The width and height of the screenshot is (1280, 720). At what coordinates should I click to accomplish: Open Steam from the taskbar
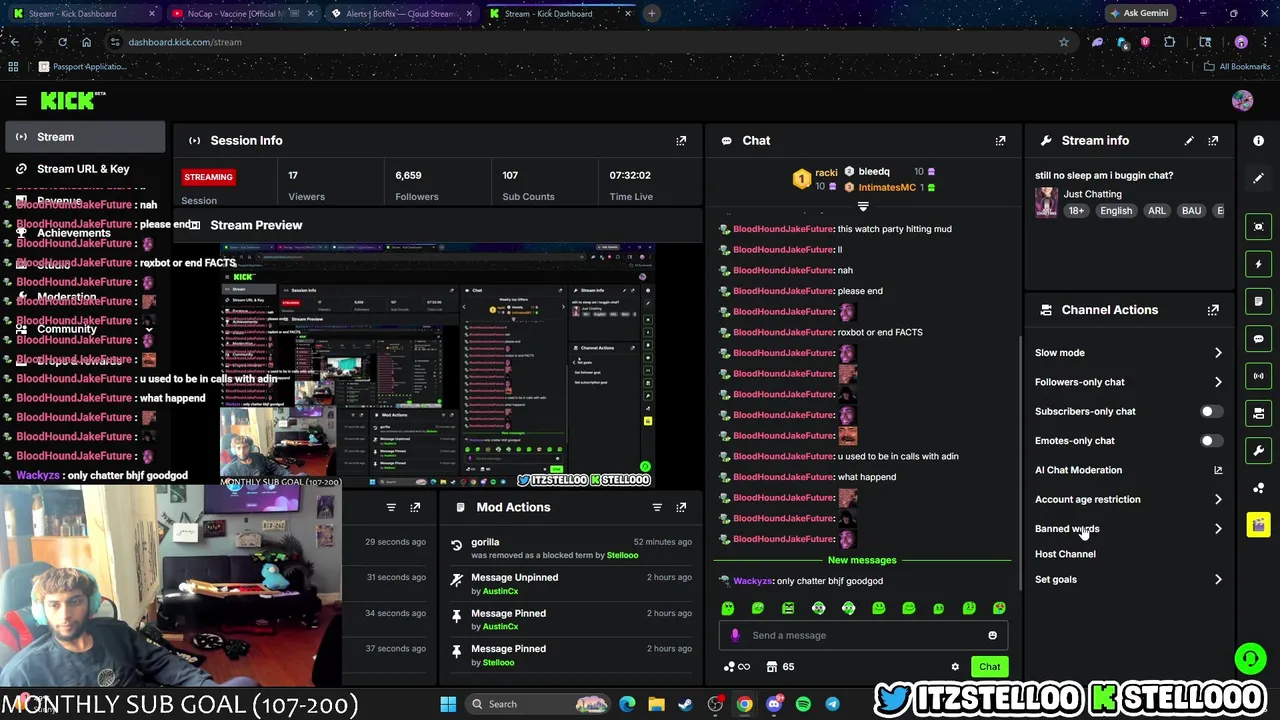[685, 704]
